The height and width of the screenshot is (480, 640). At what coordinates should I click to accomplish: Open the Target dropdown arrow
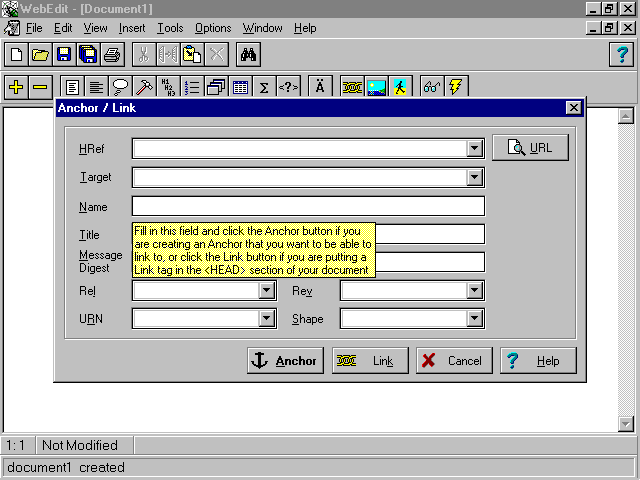(475, 178)
